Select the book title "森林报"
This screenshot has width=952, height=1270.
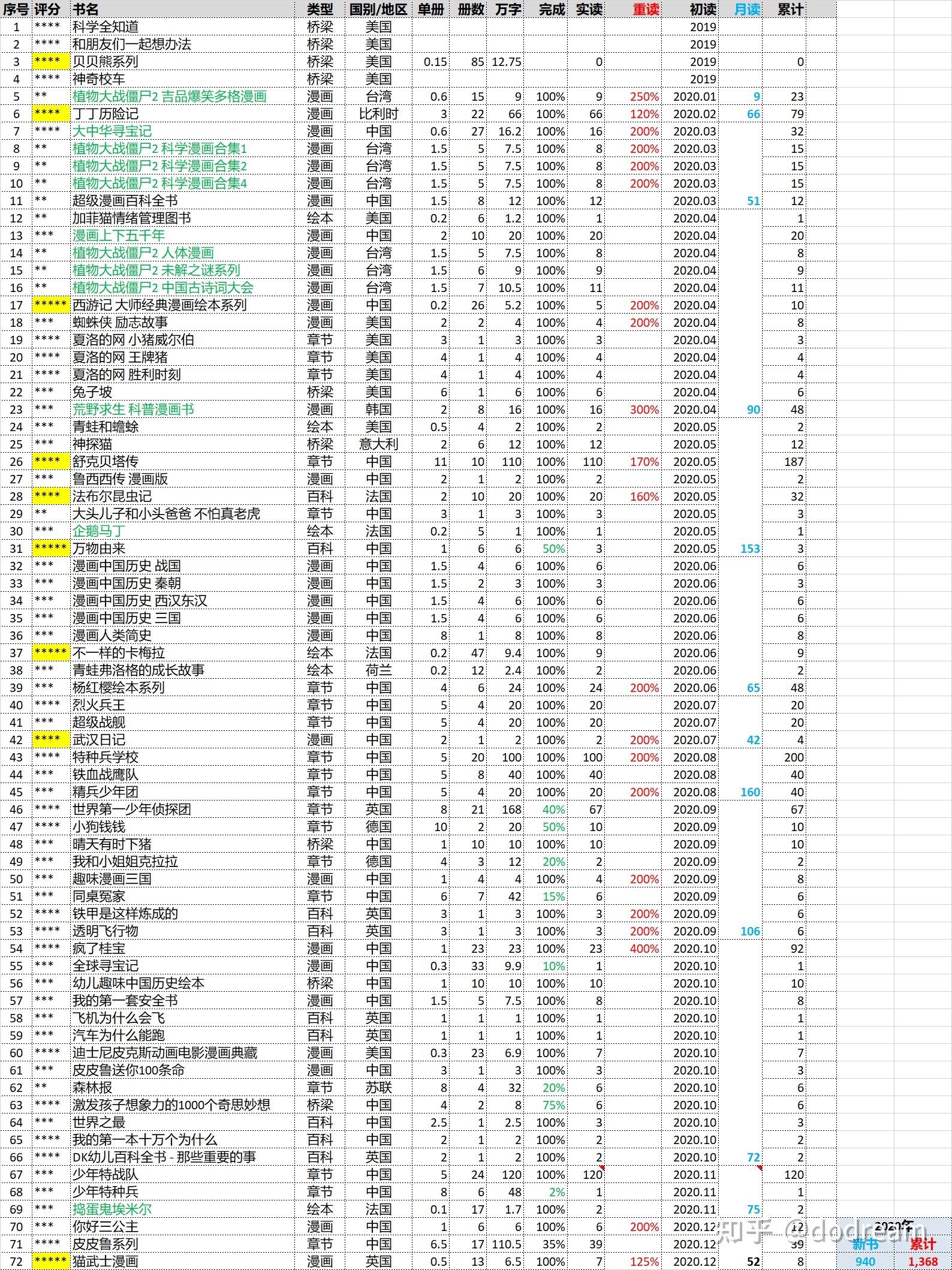coord(92,1088)
